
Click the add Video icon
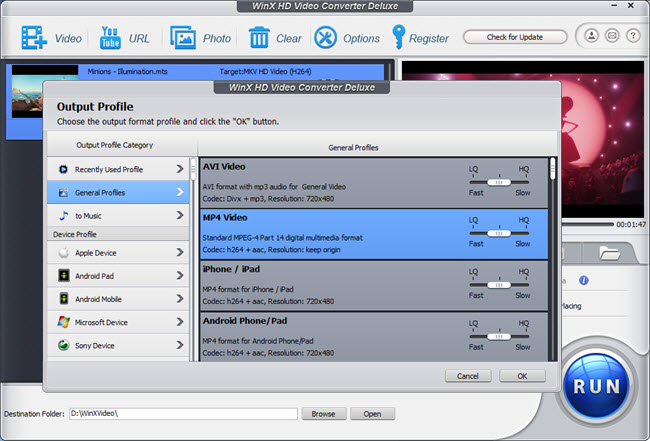34,38
